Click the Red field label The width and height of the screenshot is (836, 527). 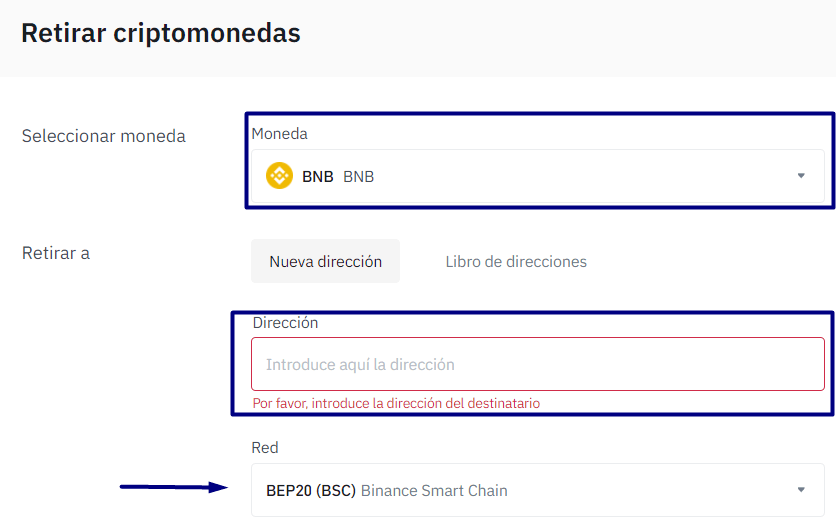pyautogui.click(x=265, y=447)
